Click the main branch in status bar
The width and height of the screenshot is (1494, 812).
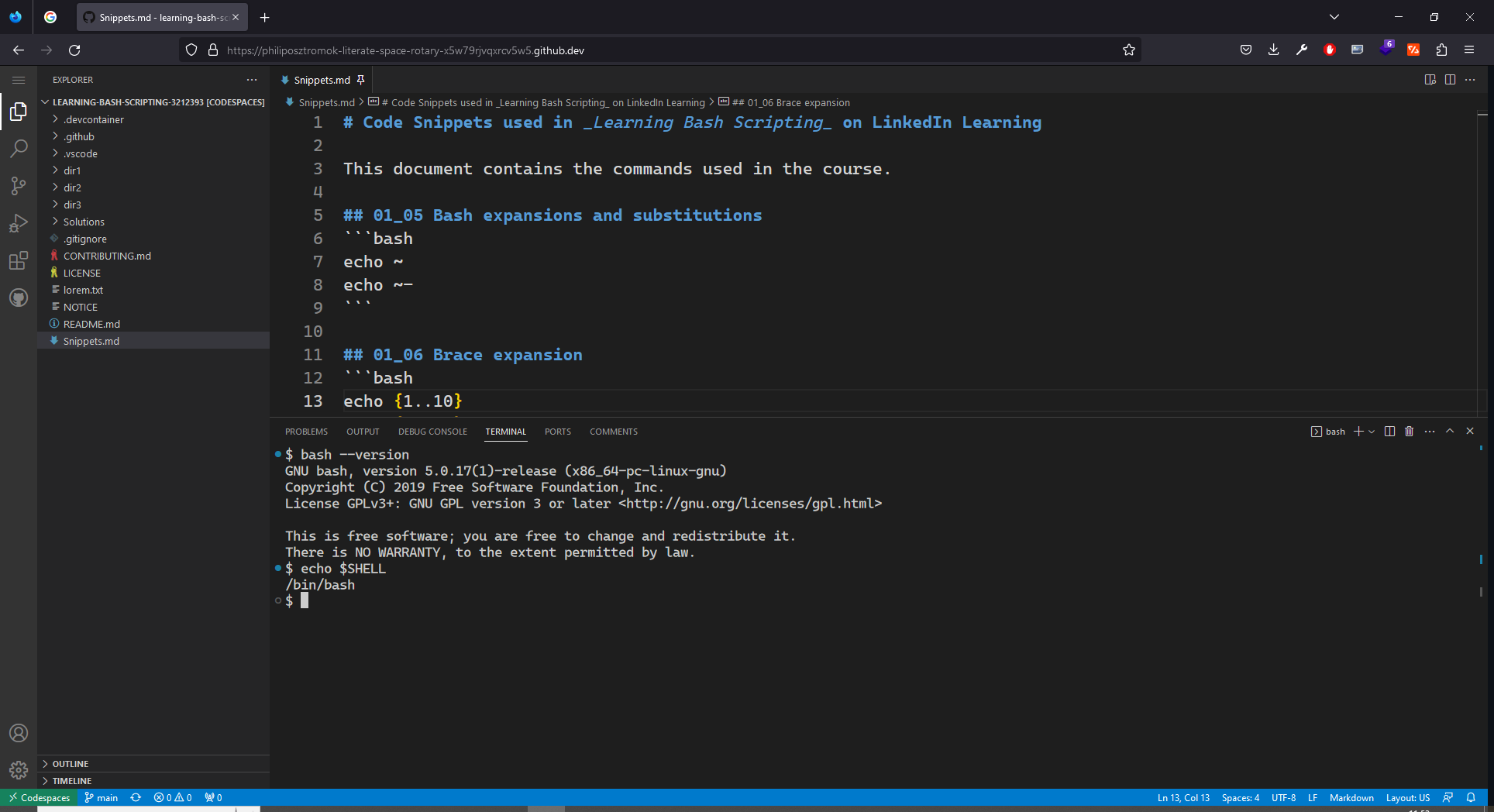click(101, 797)
